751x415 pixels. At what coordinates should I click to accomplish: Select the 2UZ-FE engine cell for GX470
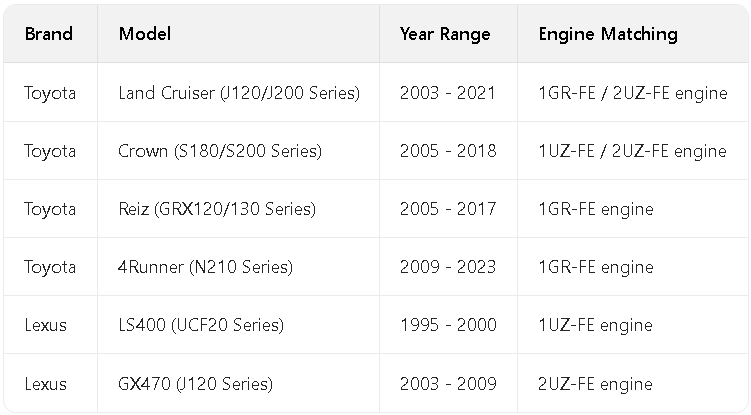[595, 384]
